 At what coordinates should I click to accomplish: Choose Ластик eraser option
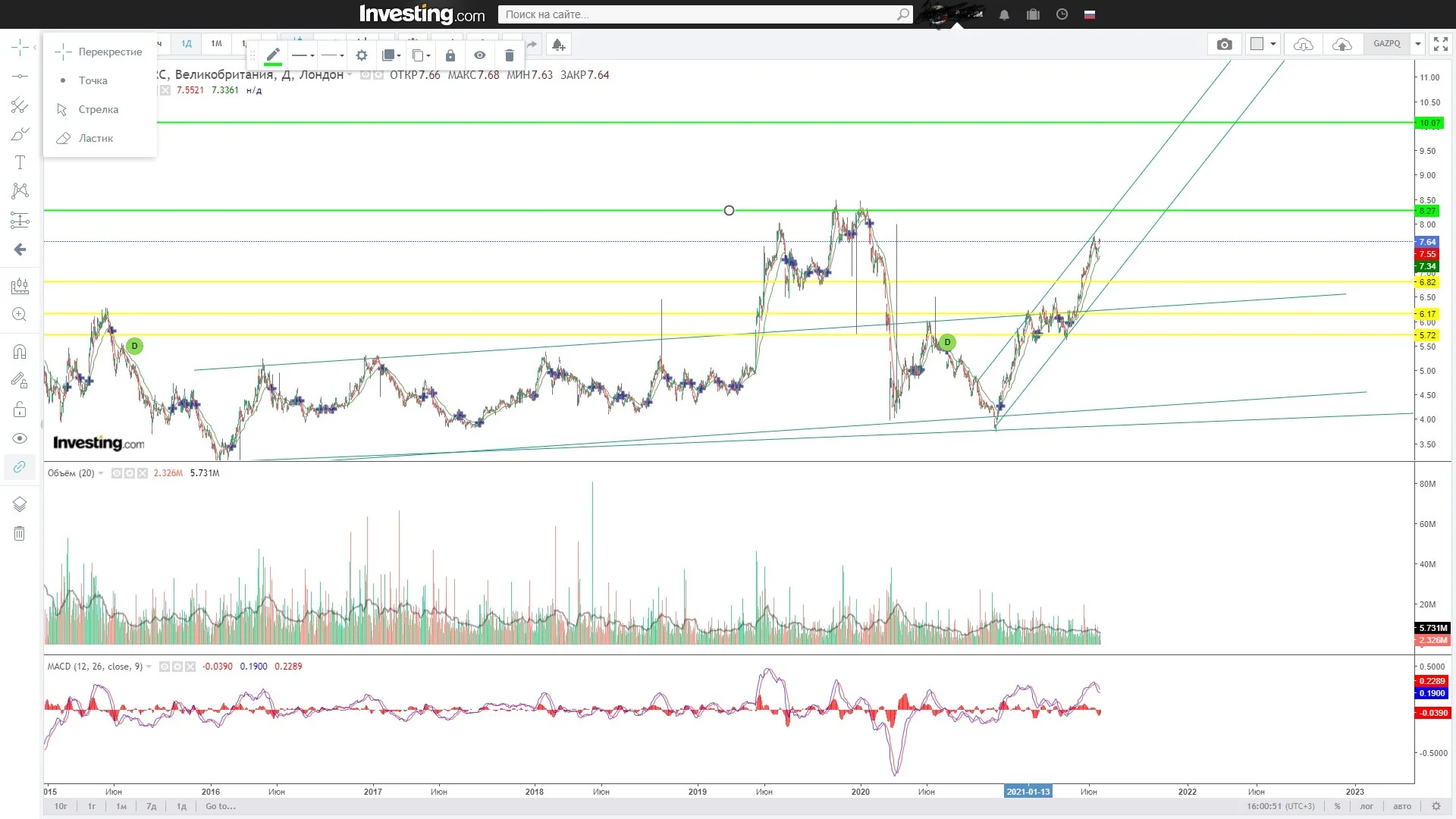tap(100, 138)
